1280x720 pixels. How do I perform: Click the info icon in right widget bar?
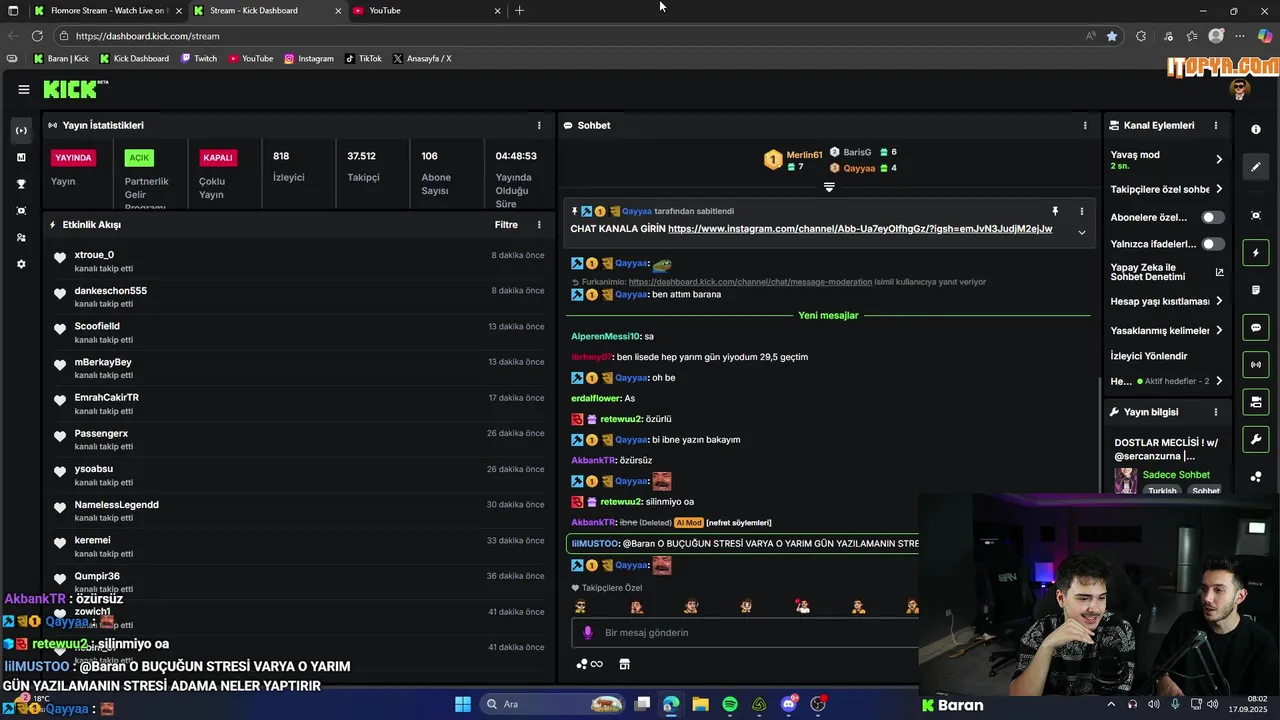[x=1256, y=130]
